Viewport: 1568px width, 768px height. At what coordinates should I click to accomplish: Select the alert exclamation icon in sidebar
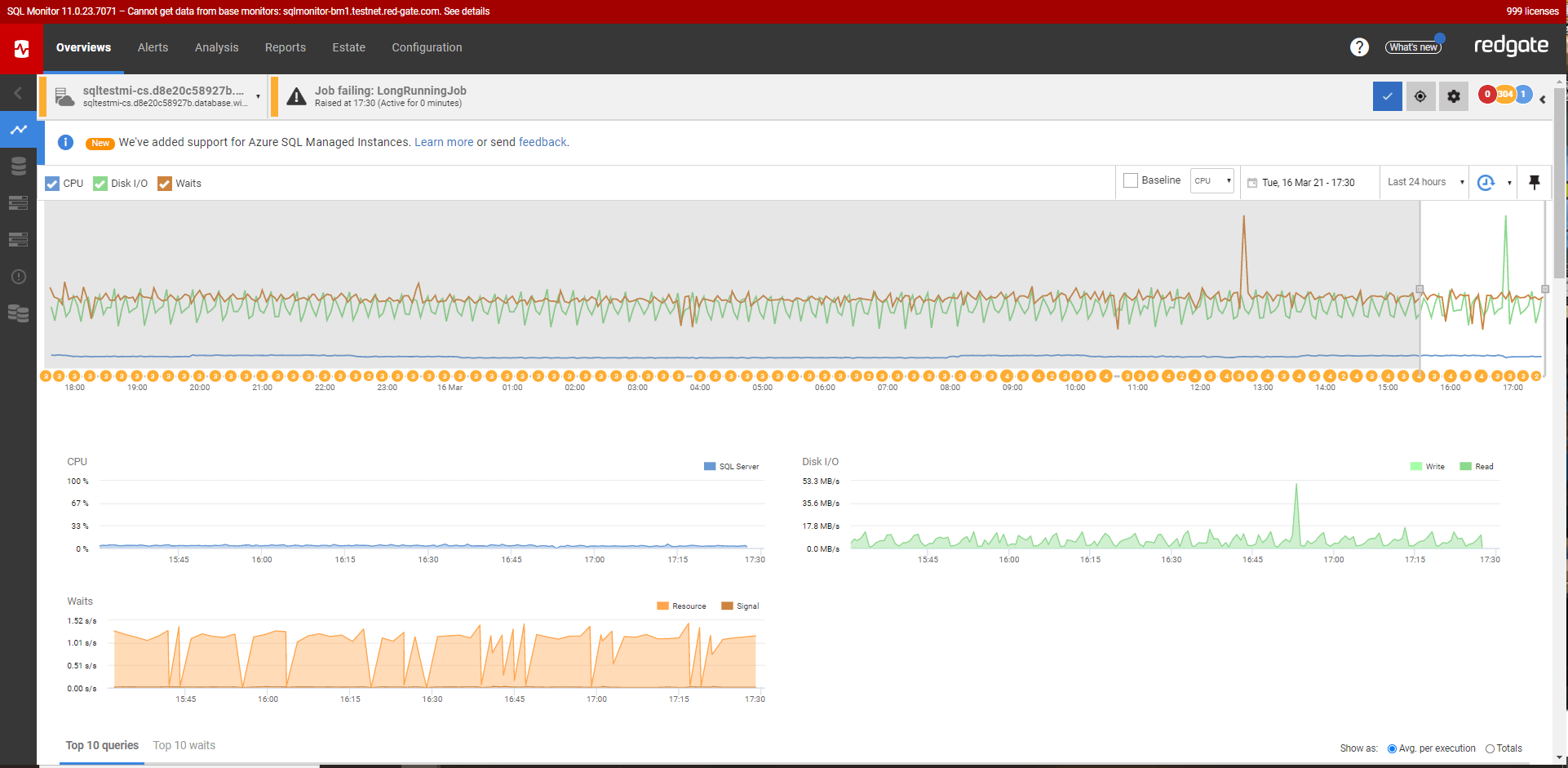click(x=19, y=277)
